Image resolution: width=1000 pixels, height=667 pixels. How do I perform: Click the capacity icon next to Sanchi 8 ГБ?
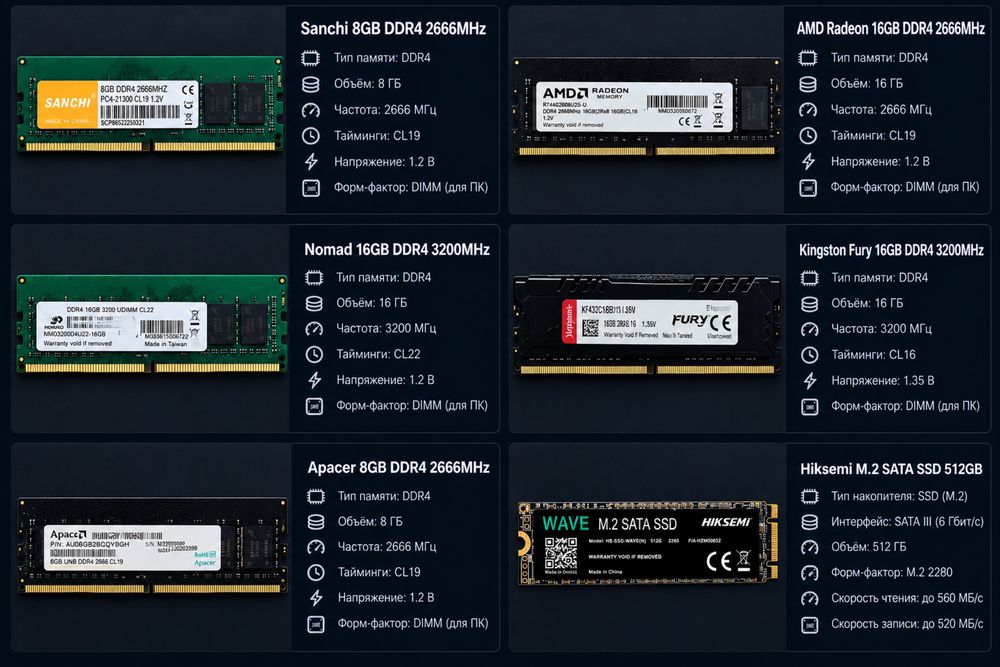point(311,84)
